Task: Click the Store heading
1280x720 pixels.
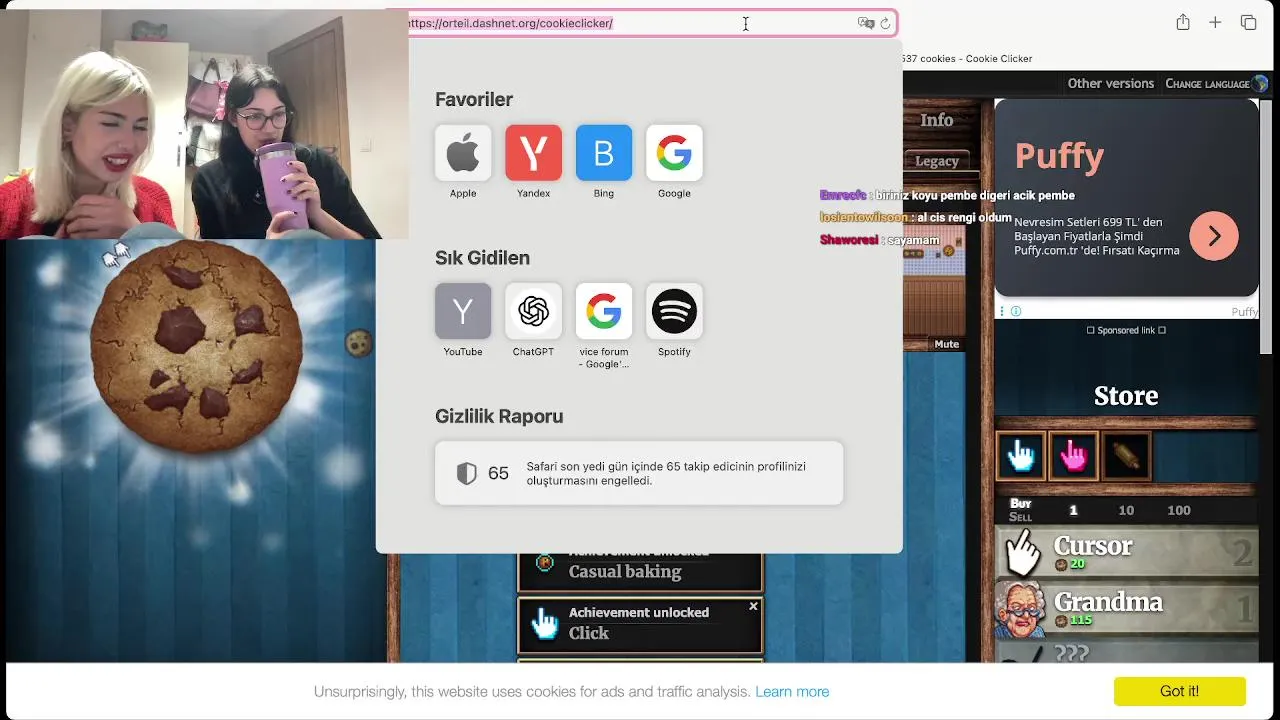Action: 1126,396
